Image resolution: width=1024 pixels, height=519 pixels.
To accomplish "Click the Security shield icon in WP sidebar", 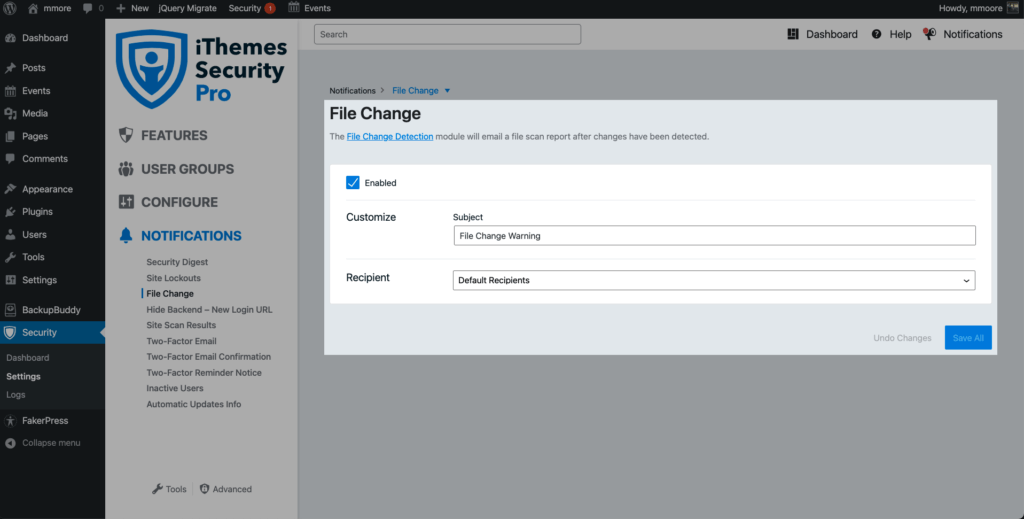I will [x=10, y=332].
